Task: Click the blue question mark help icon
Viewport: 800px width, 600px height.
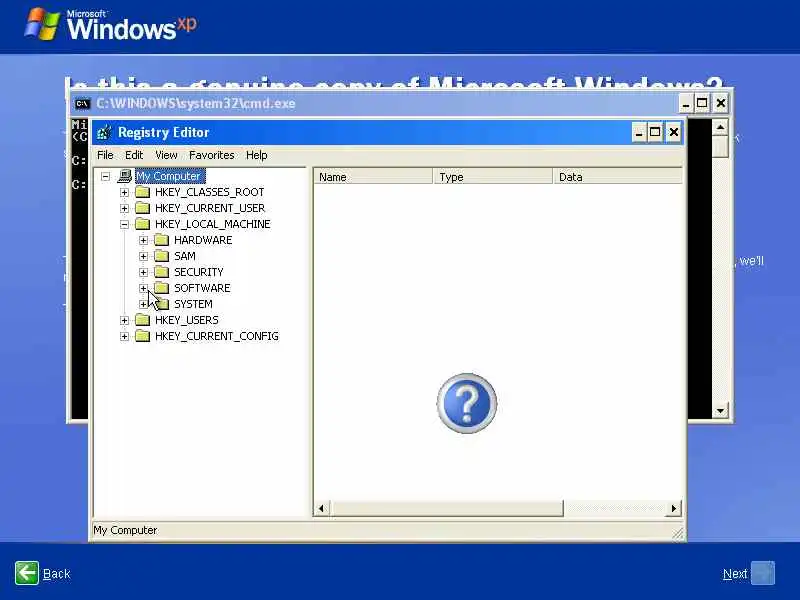Action: (x=467, y=403)
